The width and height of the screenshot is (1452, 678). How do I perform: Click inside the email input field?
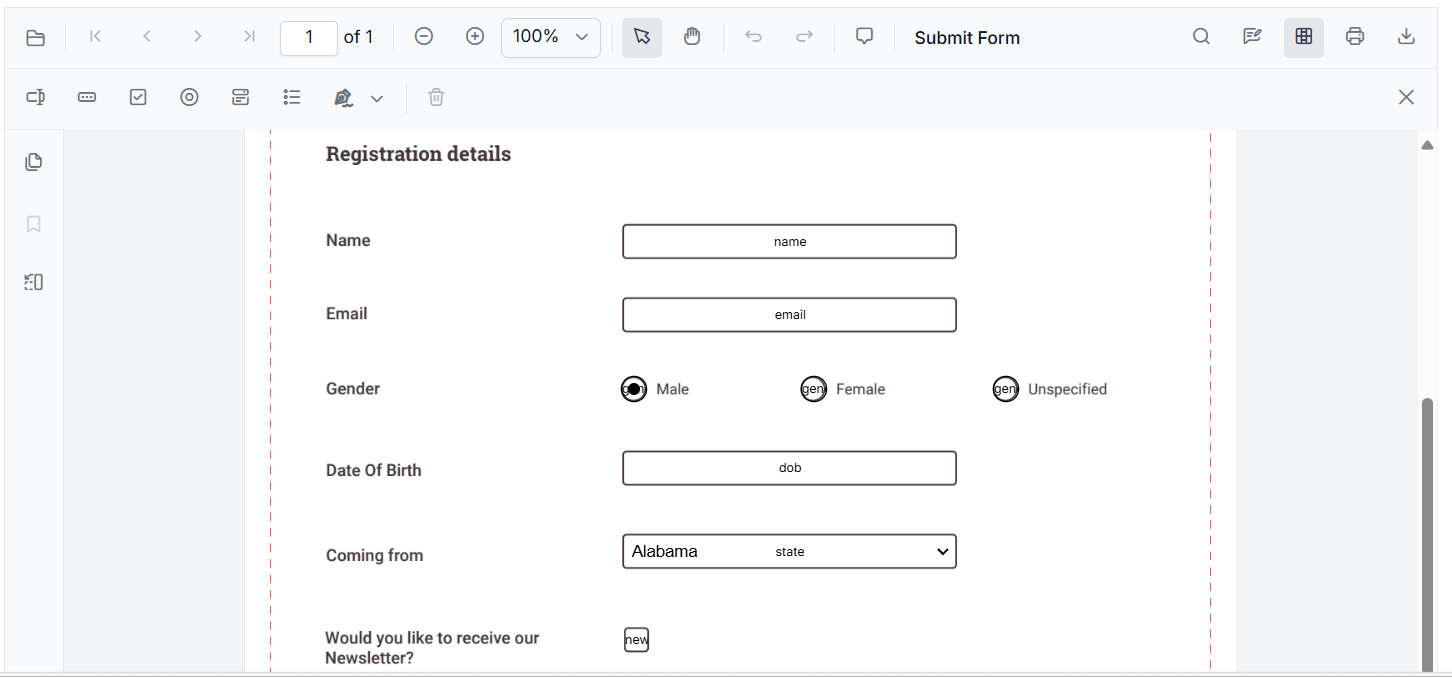(789, 314)
